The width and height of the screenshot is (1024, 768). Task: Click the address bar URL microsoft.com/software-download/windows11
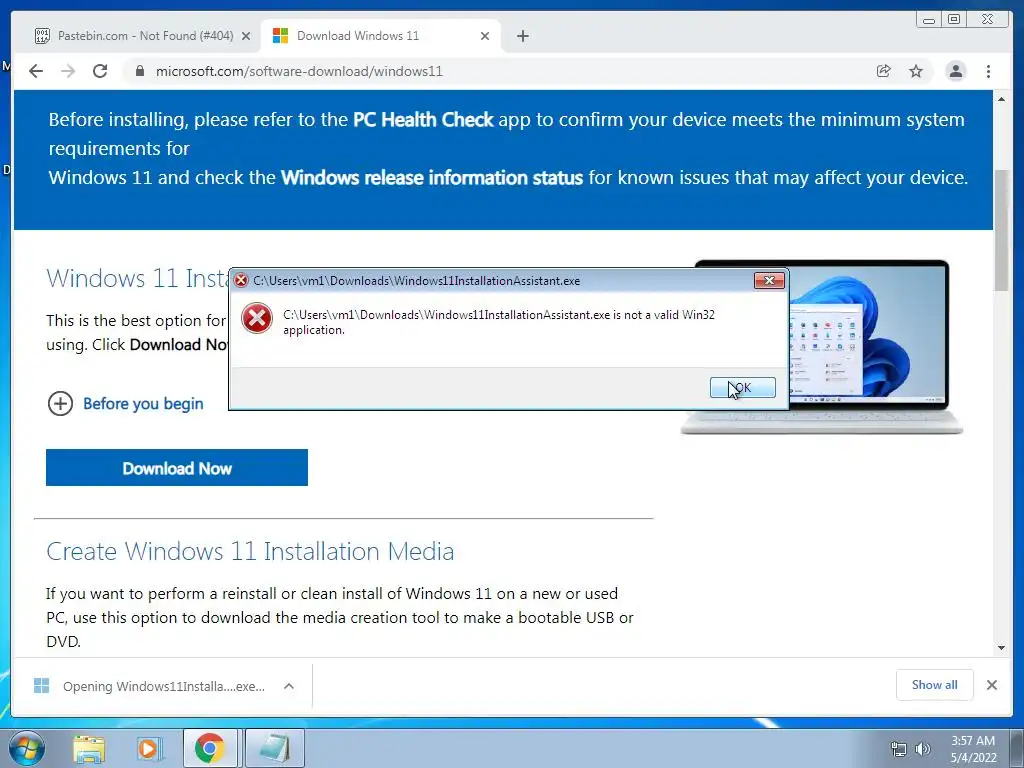(299, 71)
